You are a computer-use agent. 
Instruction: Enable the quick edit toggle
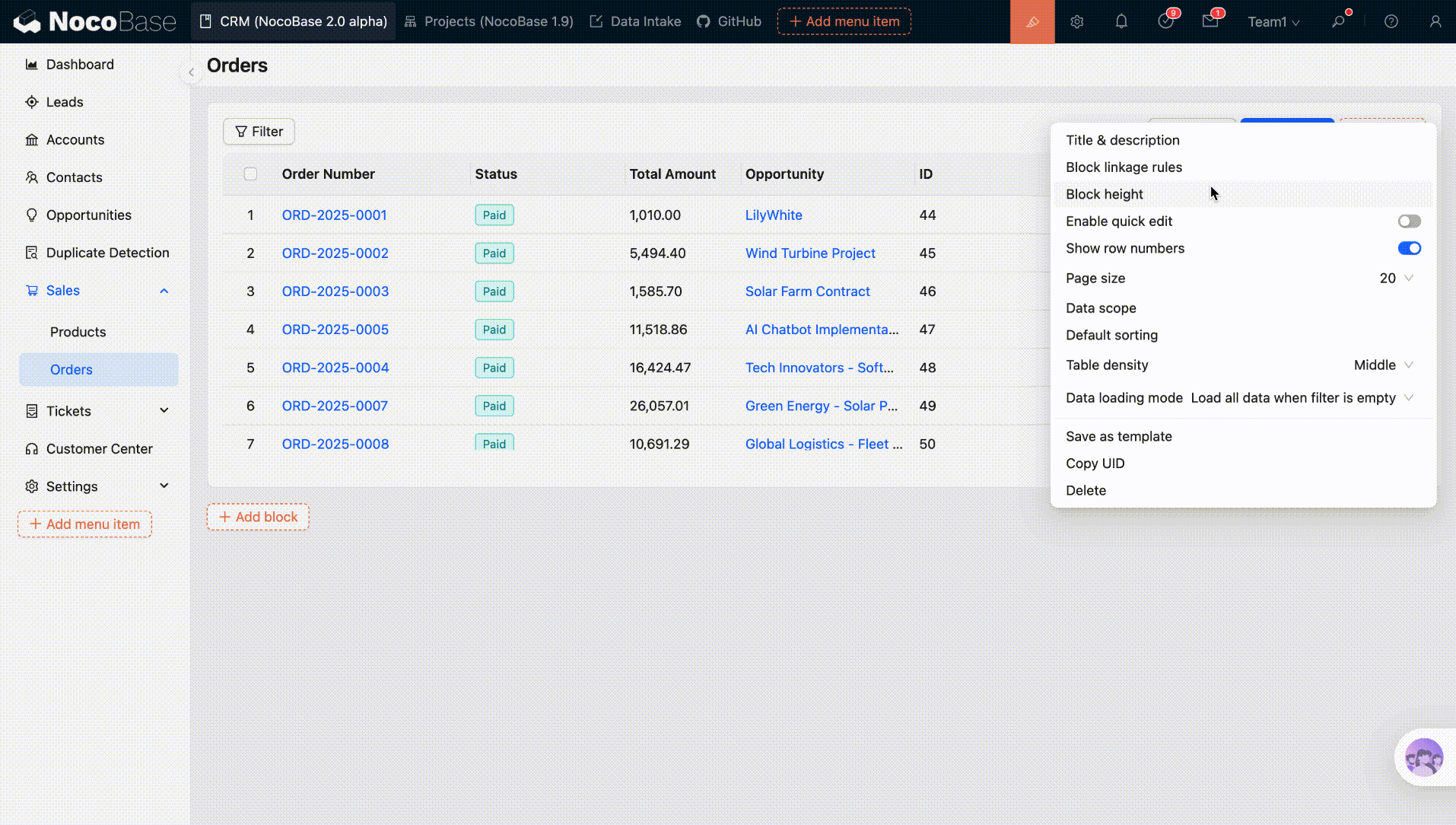(1408, 221)
